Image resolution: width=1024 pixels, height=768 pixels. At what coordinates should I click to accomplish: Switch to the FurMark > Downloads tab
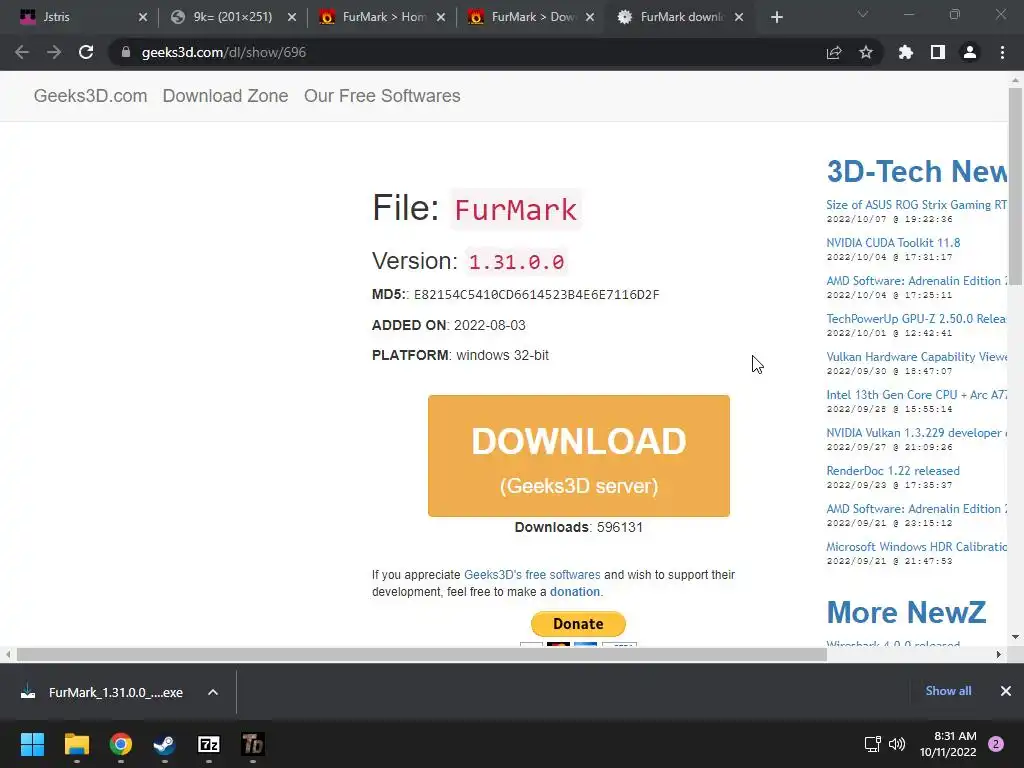pos(533,17)
